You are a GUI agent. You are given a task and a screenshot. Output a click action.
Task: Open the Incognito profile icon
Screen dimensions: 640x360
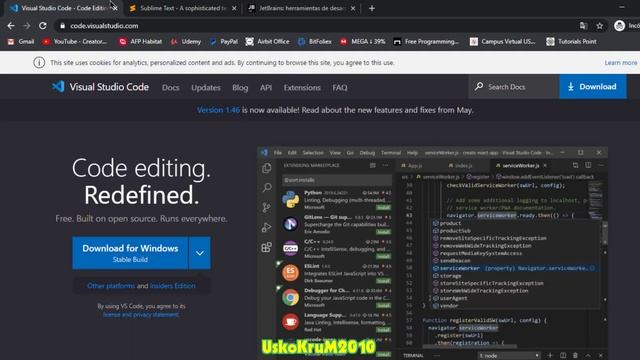619,26
